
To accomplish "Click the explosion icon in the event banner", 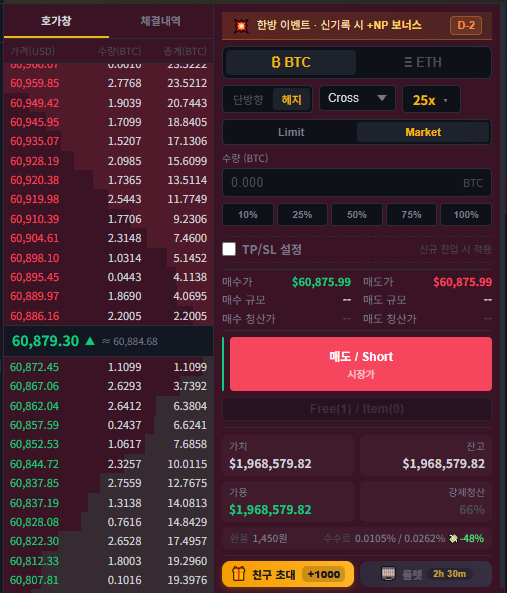I will click(x=241, y=26).
